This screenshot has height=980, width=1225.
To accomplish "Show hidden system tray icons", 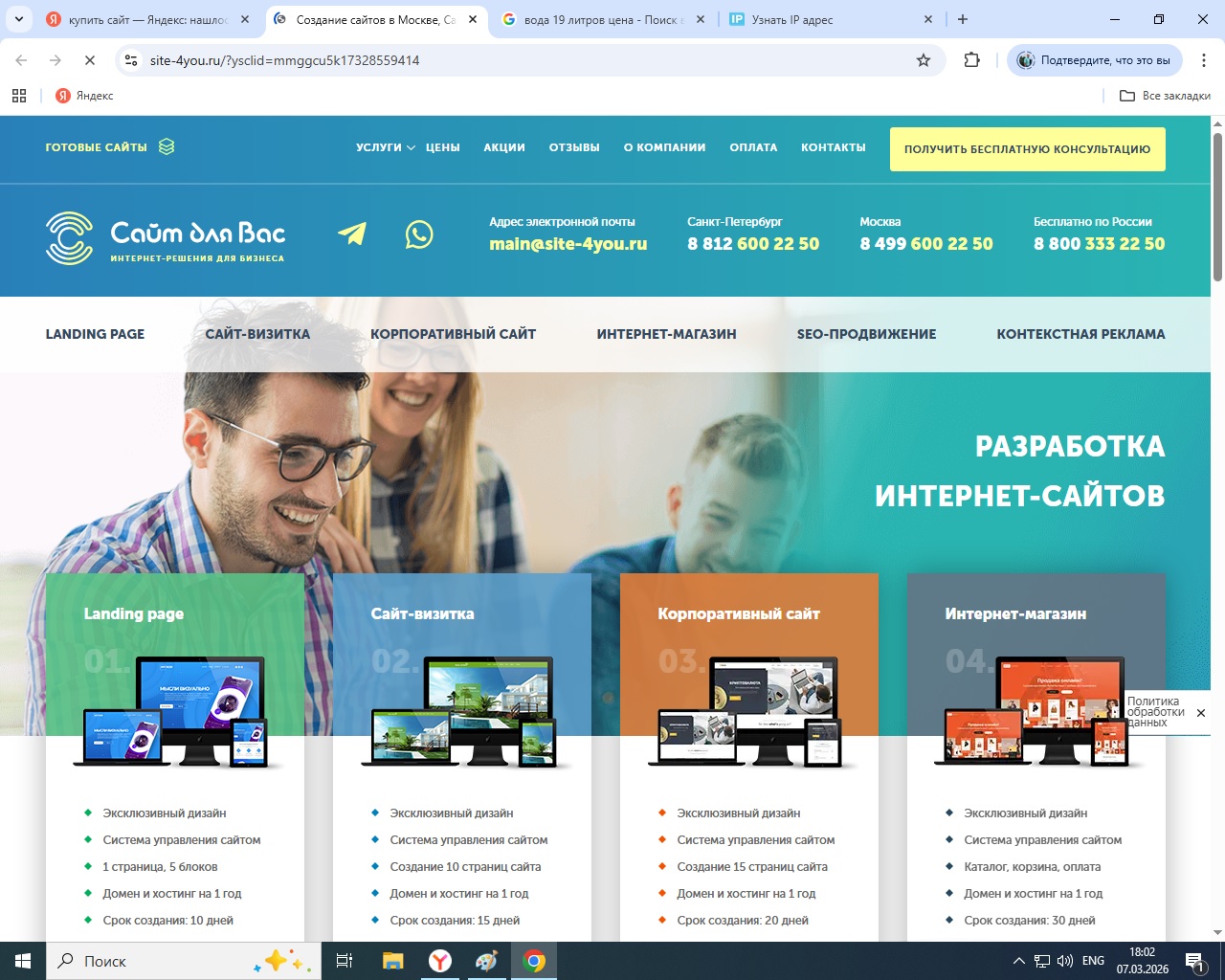I will coord(1019,961).
